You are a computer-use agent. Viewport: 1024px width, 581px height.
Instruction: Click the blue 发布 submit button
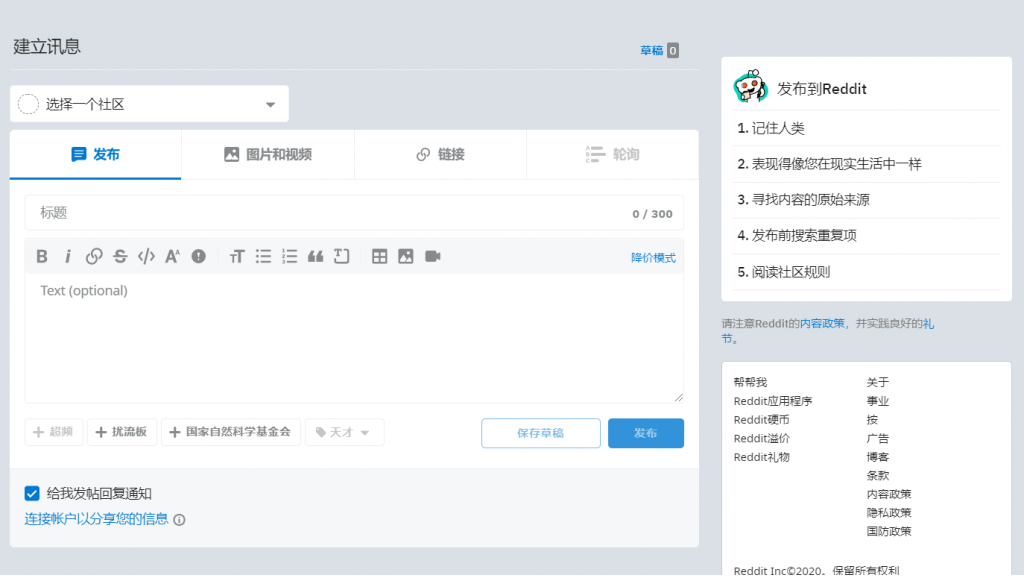(646, 433)
